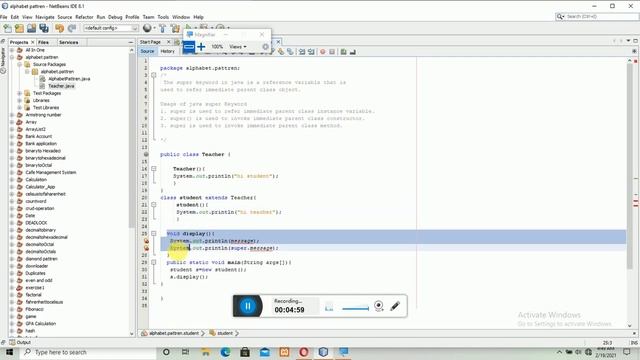Image resolution: width=640 pixels, height=360 pixels.
Task: Open the Tools menu
Action: point(163,17)
